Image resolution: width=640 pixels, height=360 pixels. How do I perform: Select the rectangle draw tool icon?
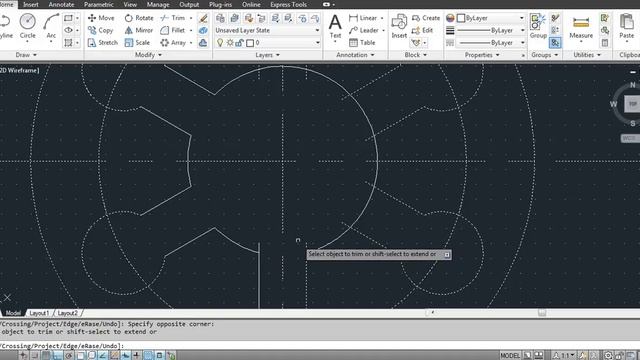(x=68, y=18)
